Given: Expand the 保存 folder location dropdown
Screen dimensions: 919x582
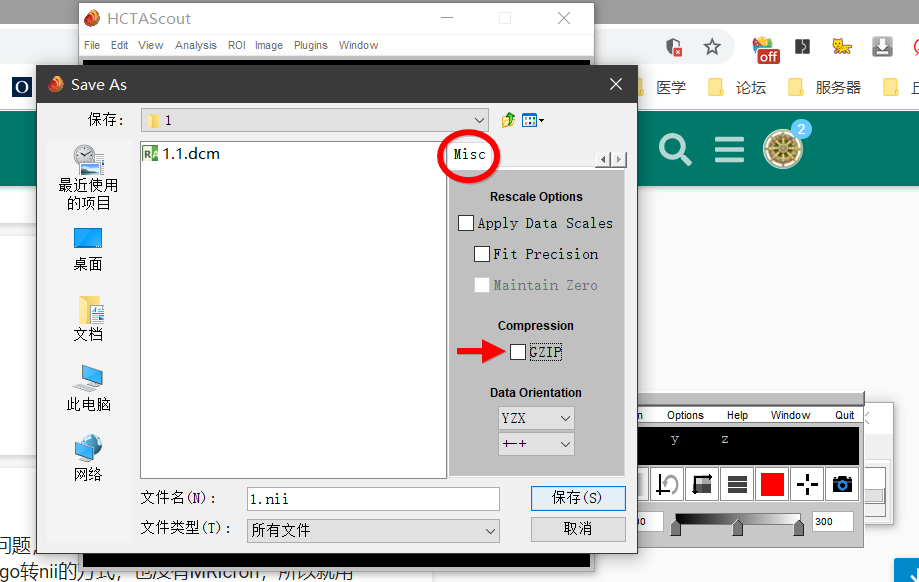Looking at the screenshot, I should pos(314,120).
